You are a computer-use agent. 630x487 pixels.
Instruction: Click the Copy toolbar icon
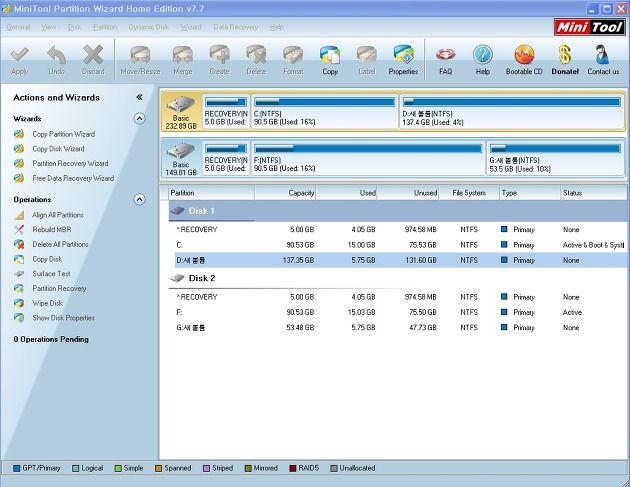tap(330, 55)
